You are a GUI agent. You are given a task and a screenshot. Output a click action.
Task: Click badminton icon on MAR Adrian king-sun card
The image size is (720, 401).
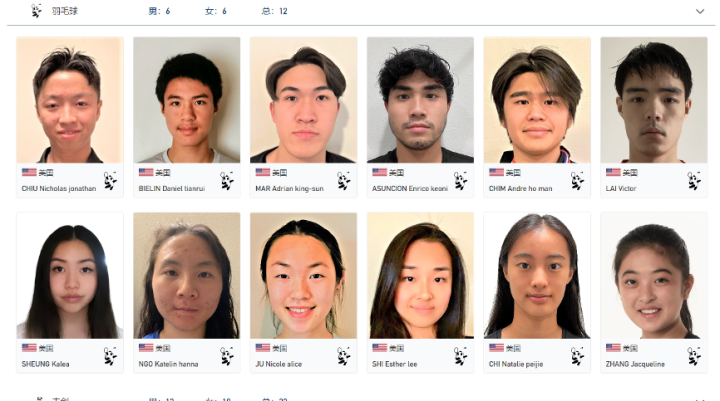tap(343, 181)
